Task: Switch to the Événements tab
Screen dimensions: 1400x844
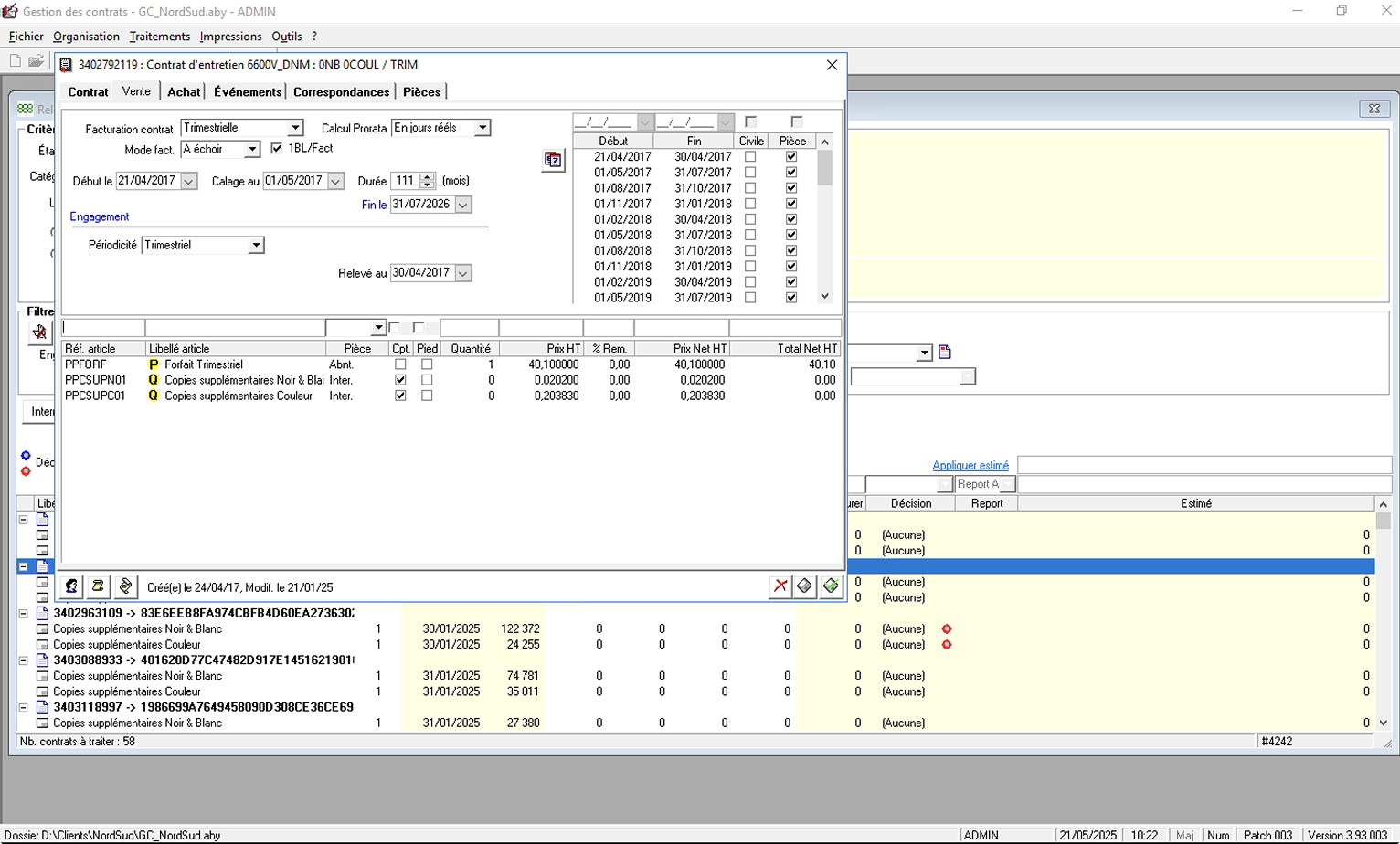Action: [247, 92]
